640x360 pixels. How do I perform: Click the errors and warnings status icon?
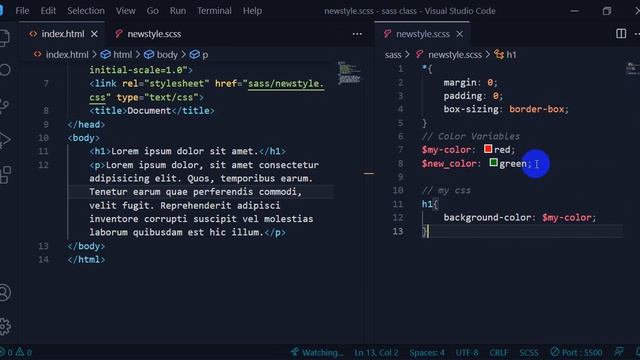coord(16,352)
